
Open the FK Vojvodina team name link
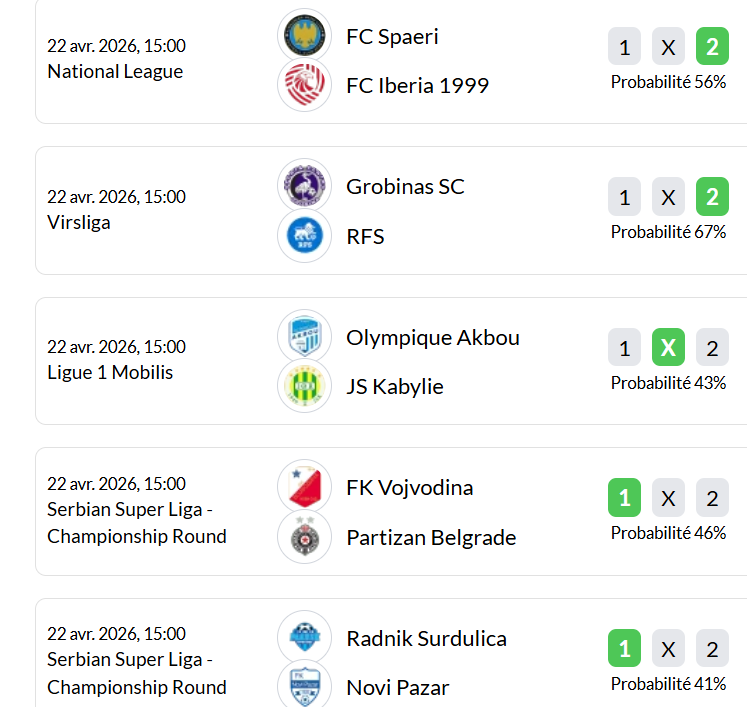(x=409, y=488)
